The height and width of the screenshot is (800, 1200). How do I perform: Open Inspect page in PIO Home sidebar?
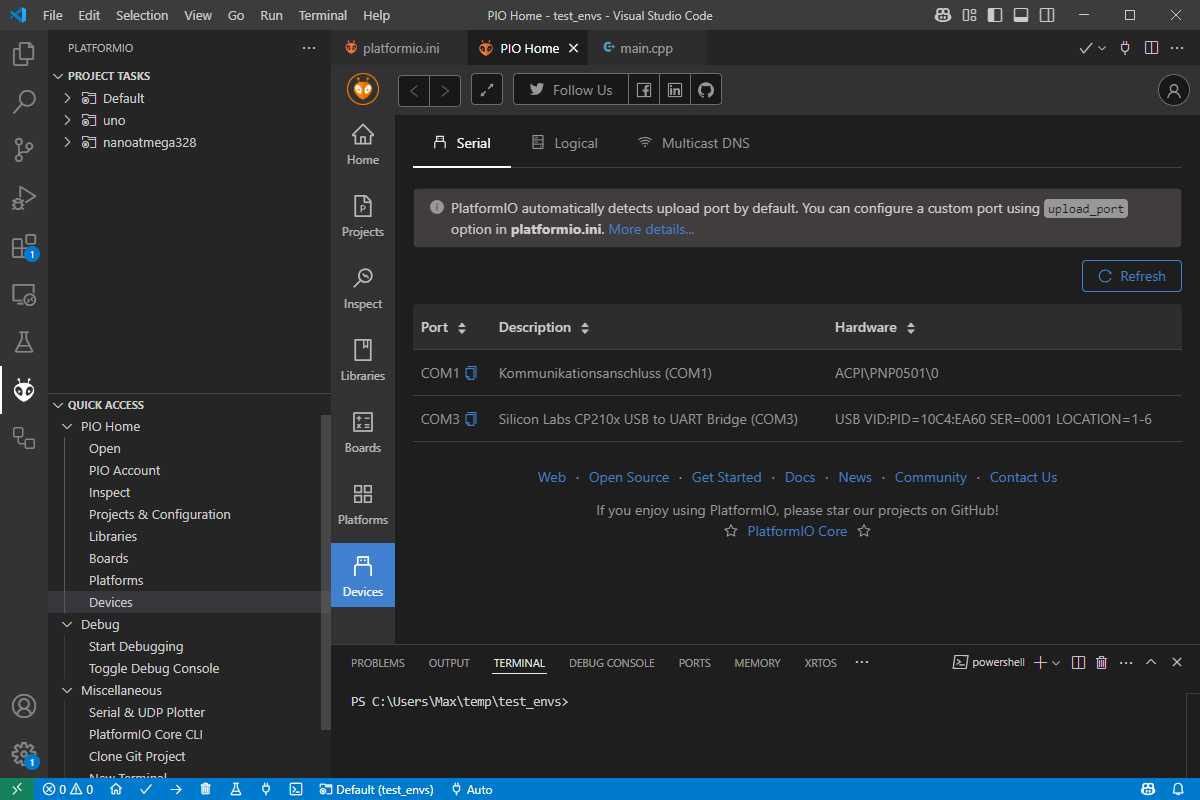[x=363, y=289]
